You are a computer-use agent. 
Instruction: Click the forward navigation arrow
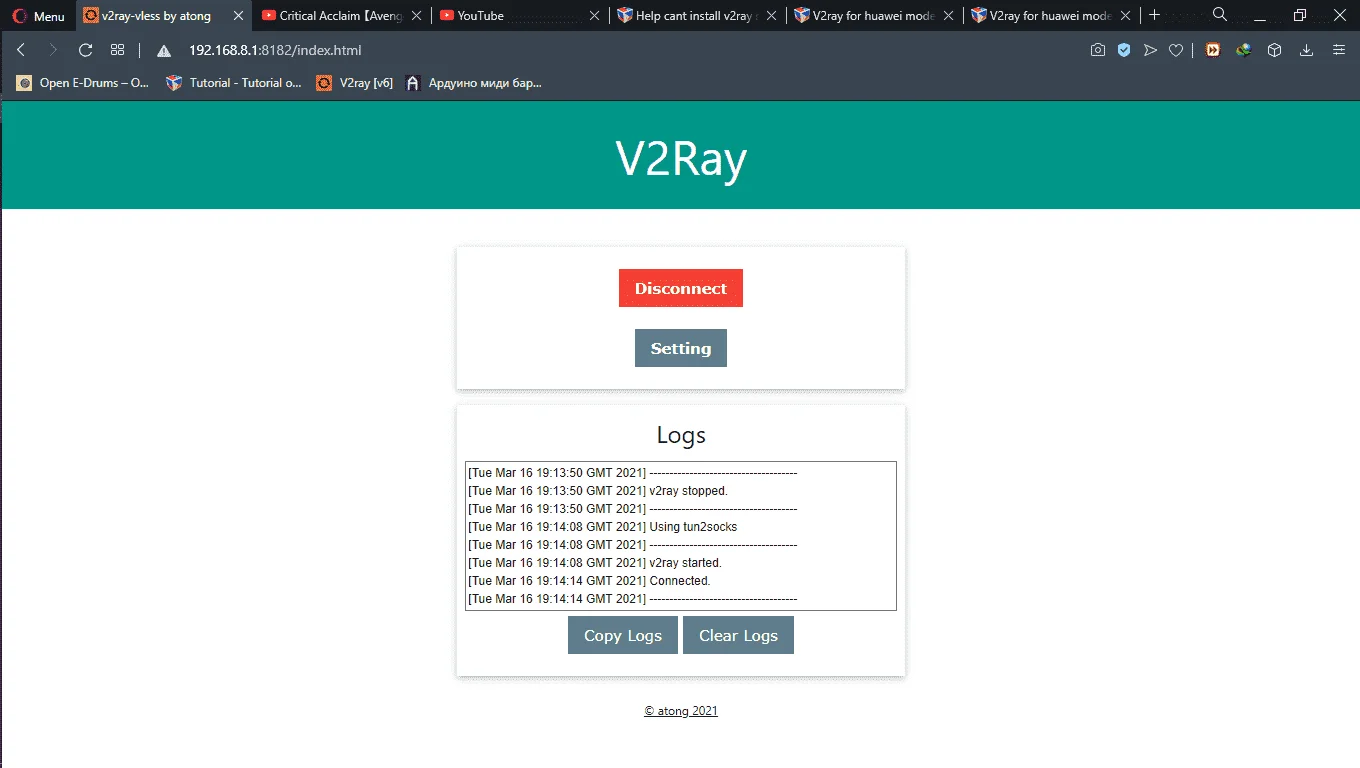(x=53, y=50)
